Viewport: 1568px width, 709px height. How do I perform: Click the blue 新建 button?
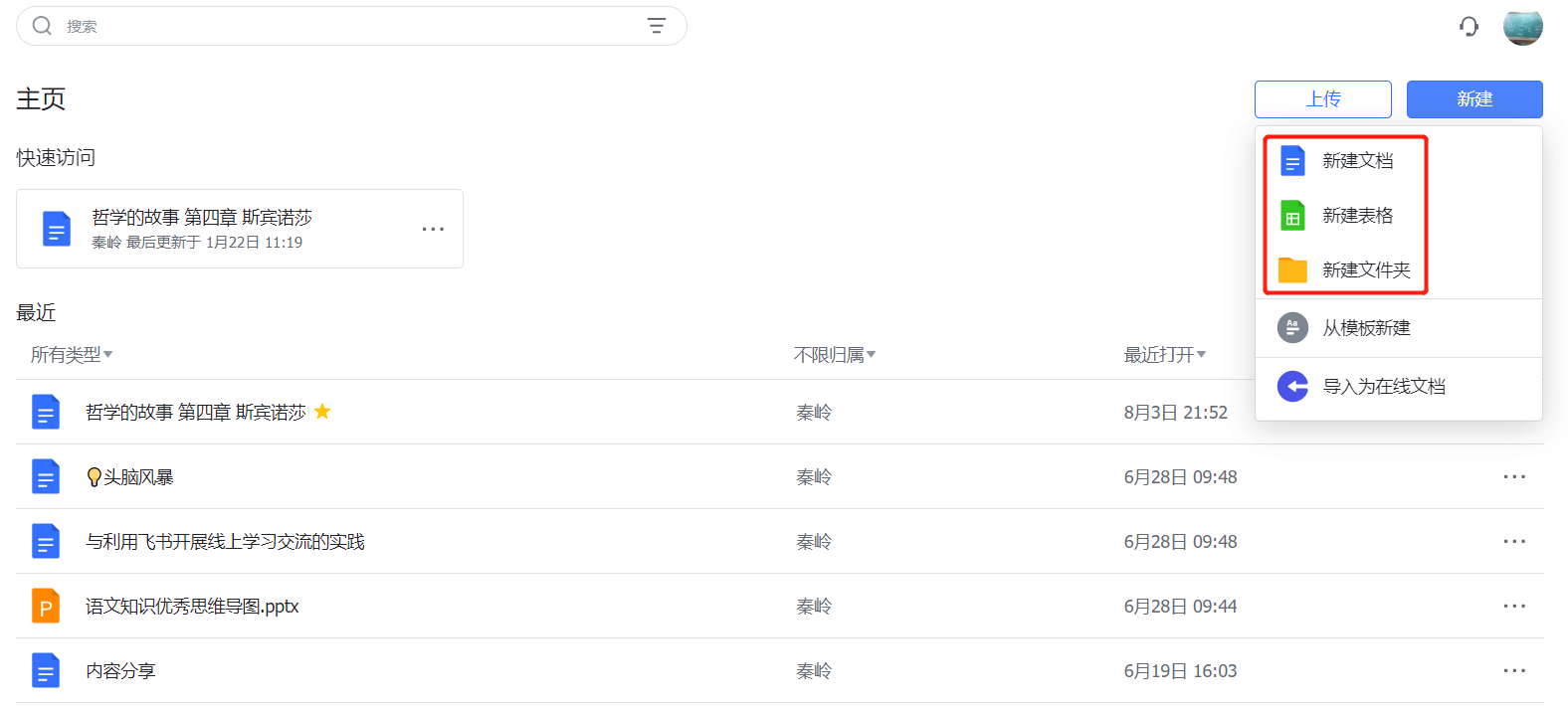click(x=1474, y=99)
